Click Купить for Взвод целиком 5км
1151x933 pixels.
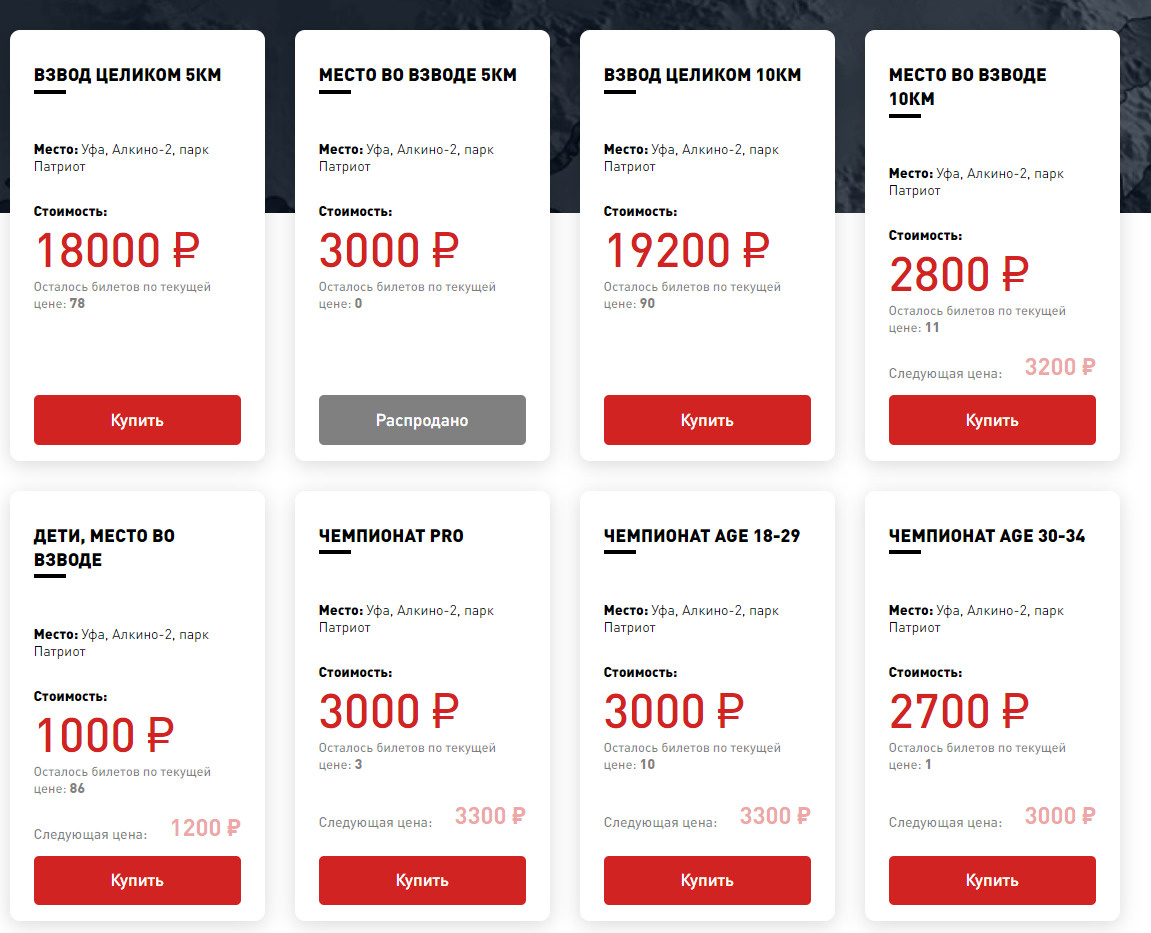[x=137, y=420]
